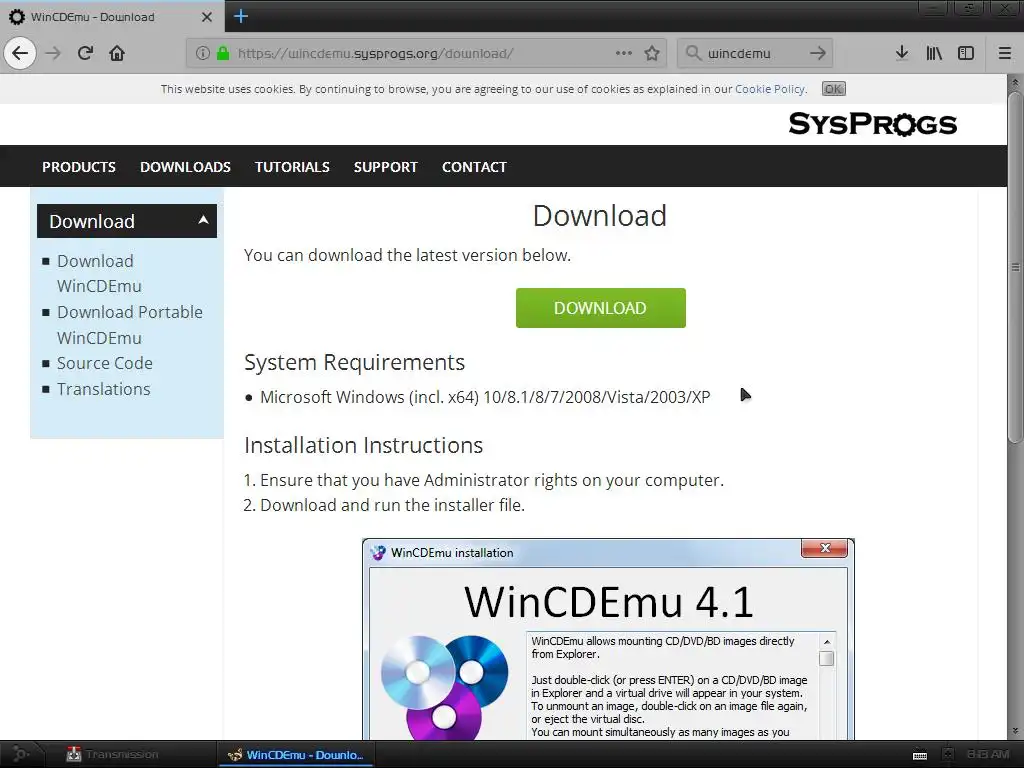Screen dimensions: 1024x768
Task: Open the hamburger application menu
Action: click(x=1004, y=53)
